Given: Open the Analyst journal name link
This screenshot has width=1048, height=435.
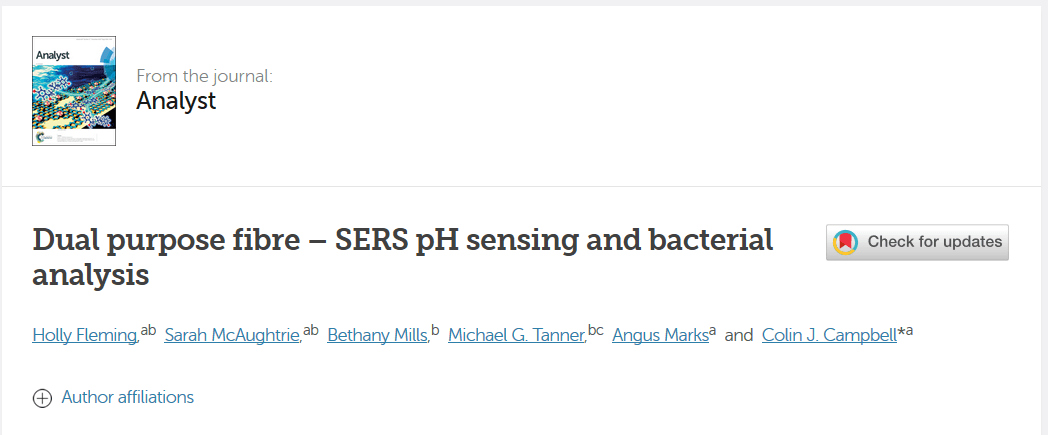Looking at the screenshot, I should tap(176, 101).
